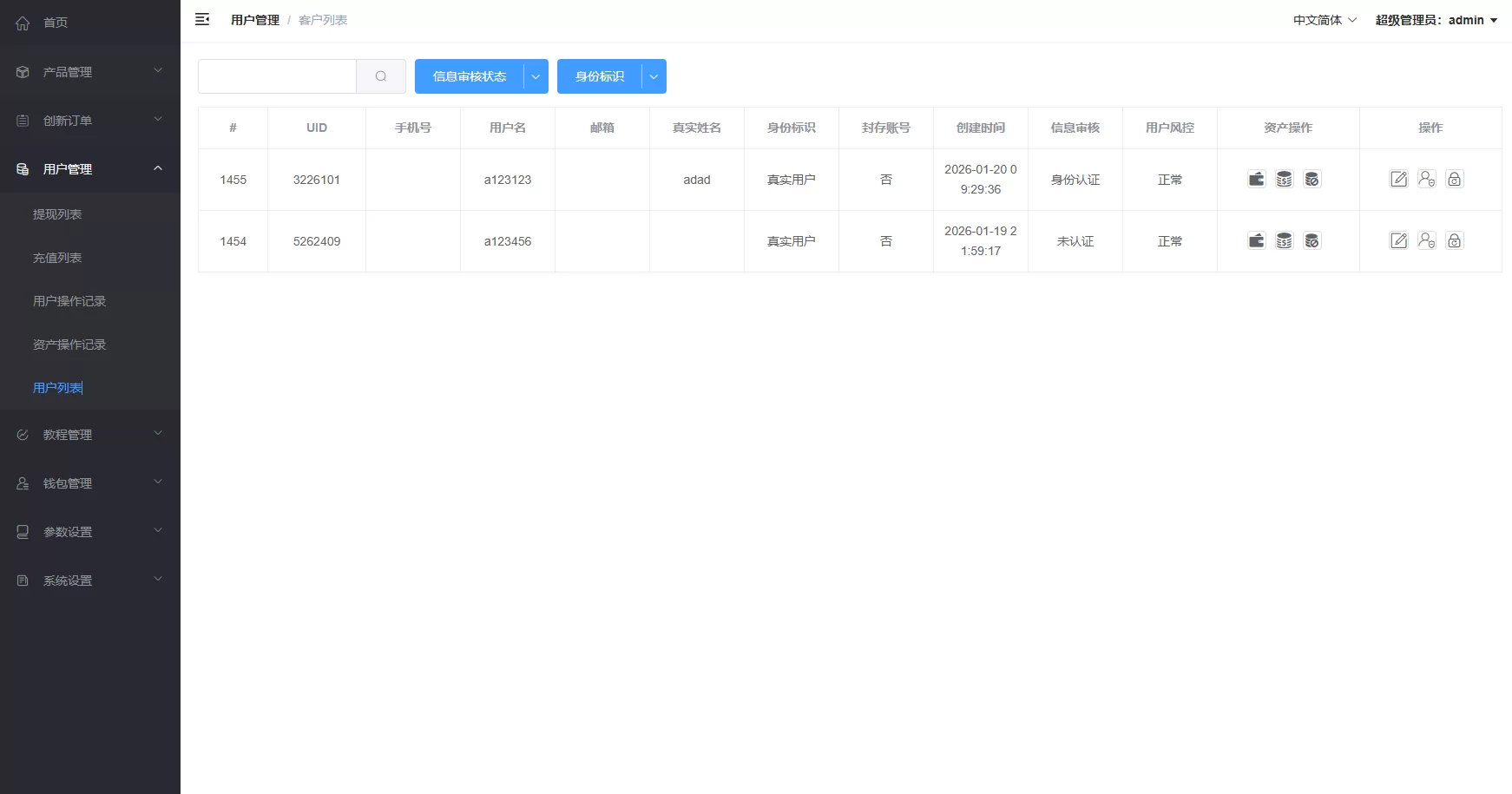Click inside the search input field
Viewport: 1512px width, 794px height.
[x=277, y=76]
